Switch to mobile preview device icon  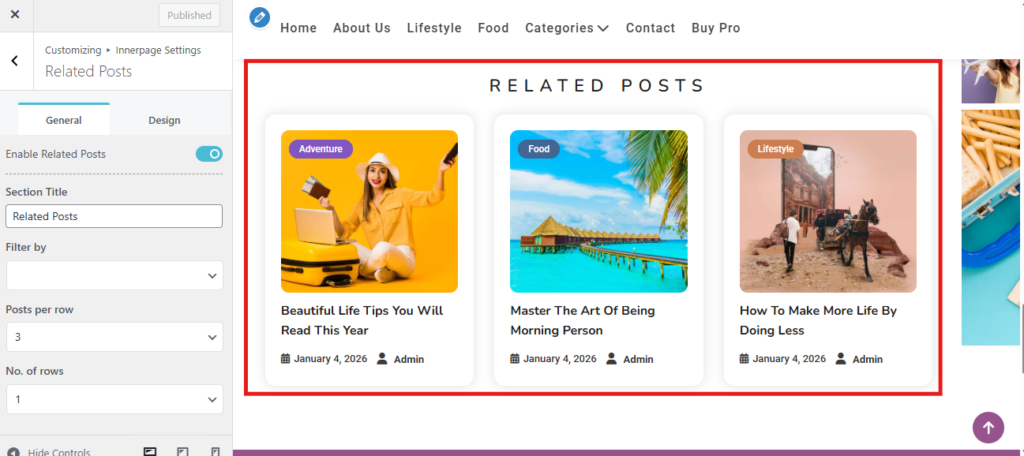click(215, 452)
